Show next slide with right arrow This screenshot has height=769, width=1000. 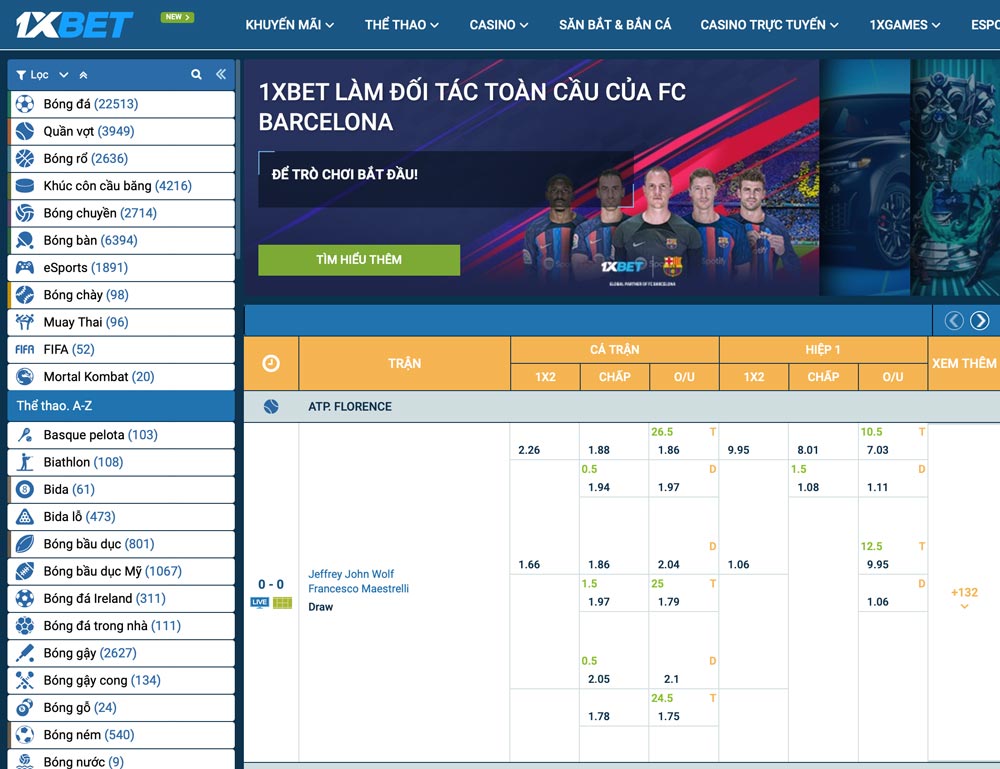pos(980,320)
